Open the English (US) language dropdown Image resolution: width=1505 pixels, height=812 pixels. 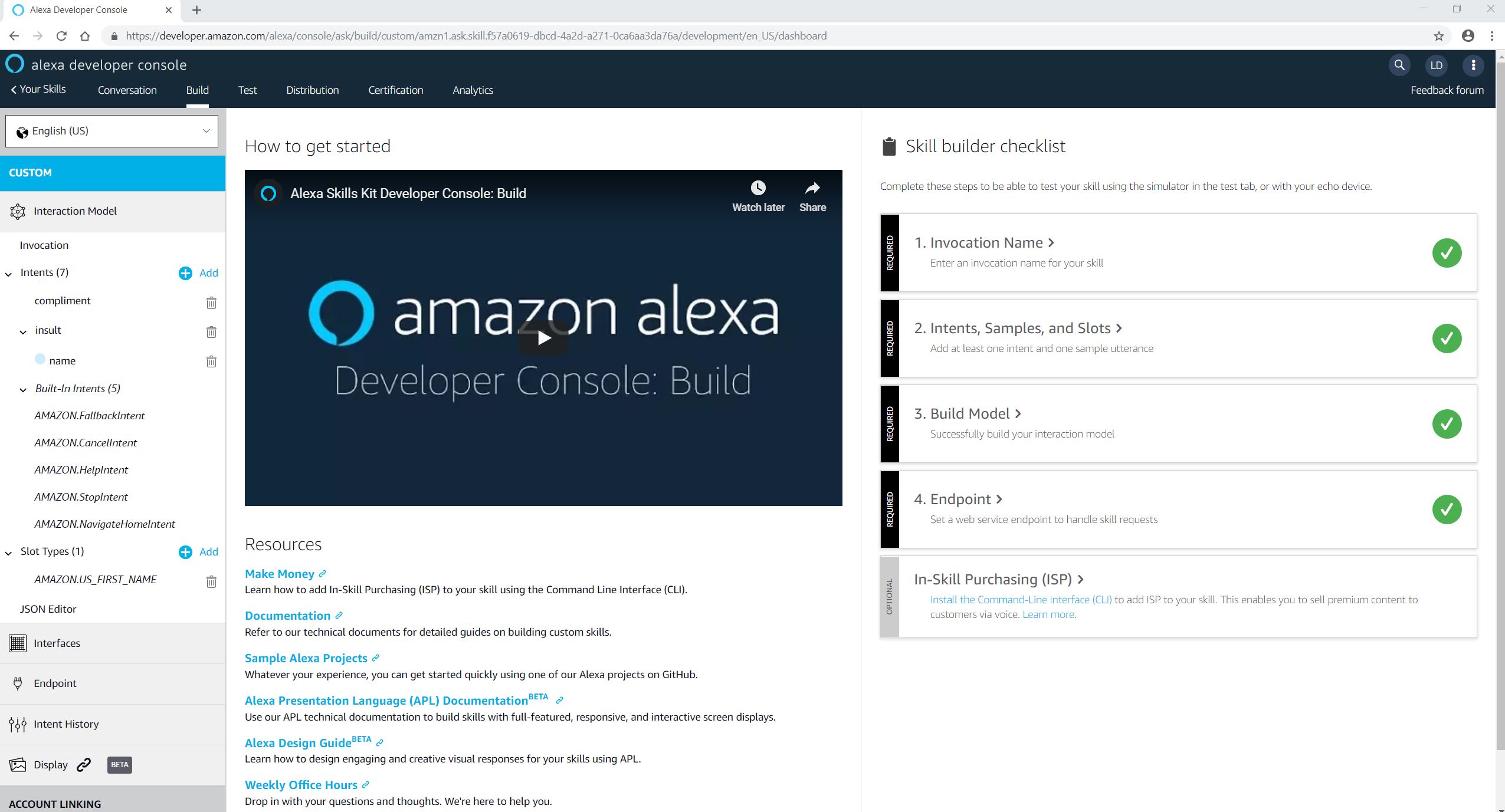112,131
